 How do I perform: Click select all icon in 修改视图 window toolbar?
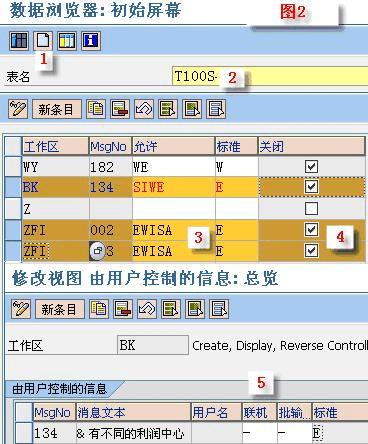[x=171, y=309]
